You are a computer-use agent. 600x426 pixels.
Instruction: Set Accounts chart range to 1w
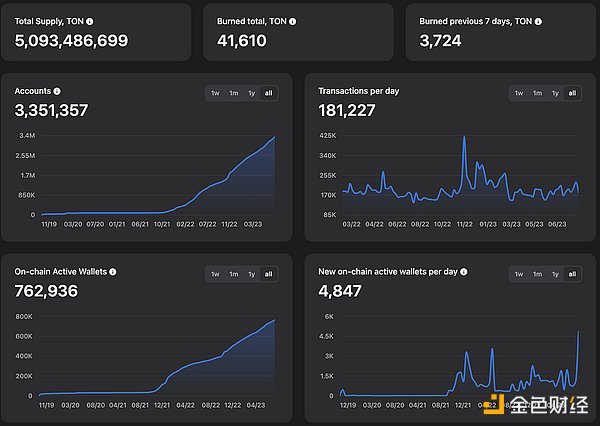click(215, 93)
